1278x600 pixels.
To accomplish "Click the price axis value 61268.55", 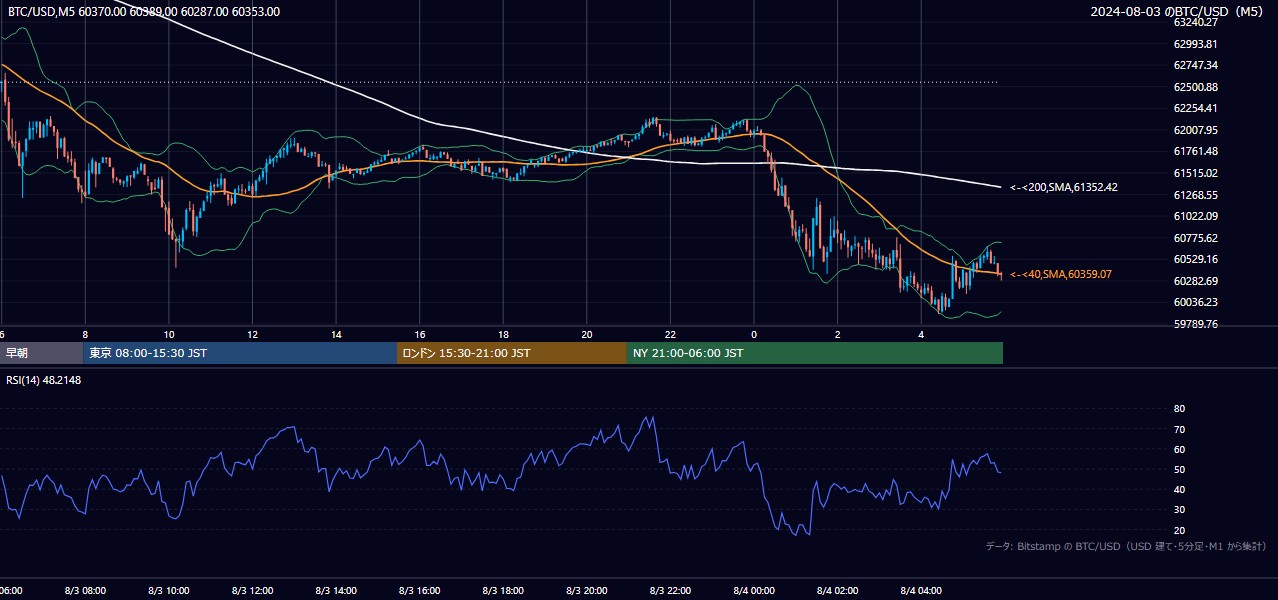I will 1195,195.
